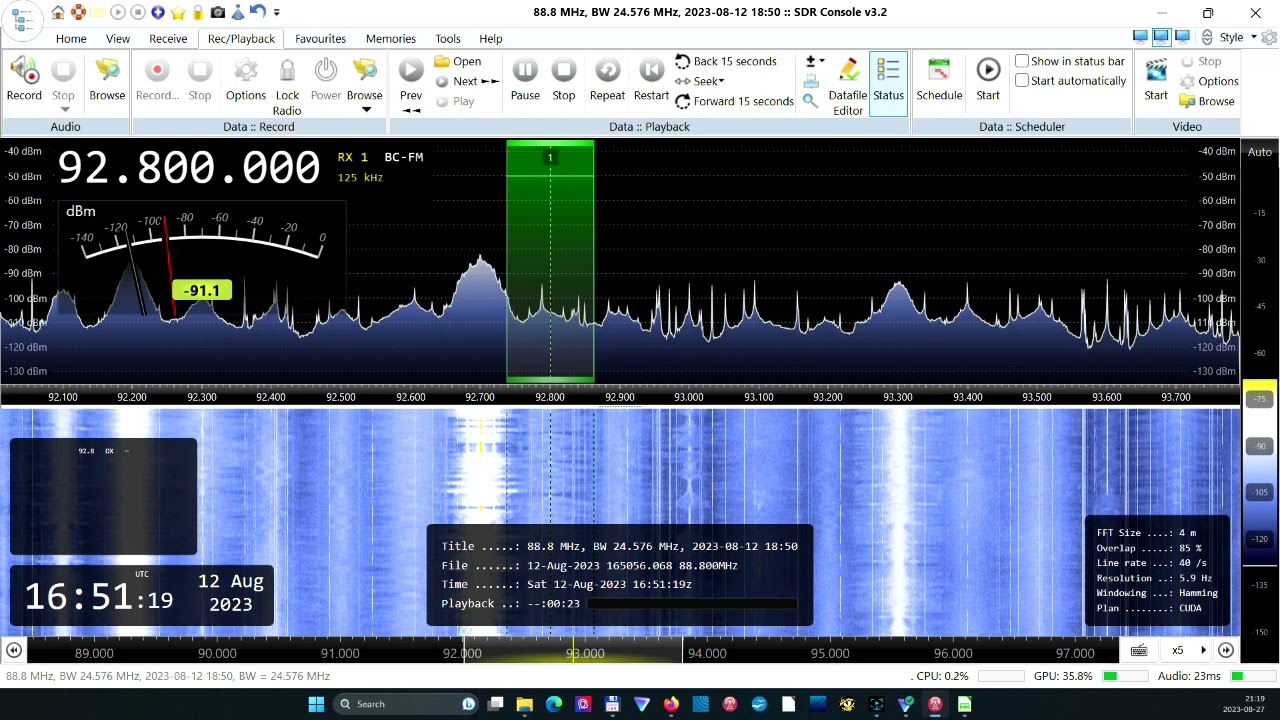This screenshot has width=1280, height=720.
Task: Click the playback progress bar
Action: [x=692, y=604]
